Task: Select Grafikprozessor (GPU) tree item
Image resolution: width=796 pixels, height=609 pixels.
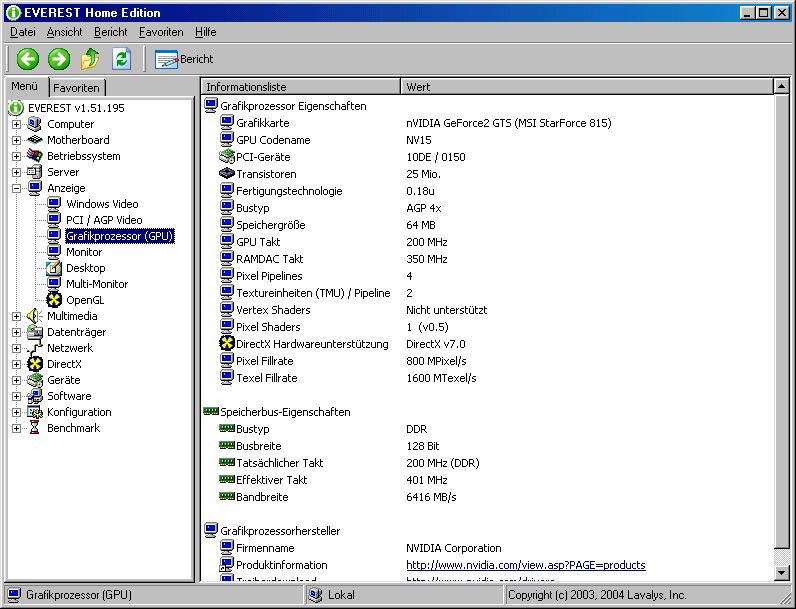Action: point(120,236)
